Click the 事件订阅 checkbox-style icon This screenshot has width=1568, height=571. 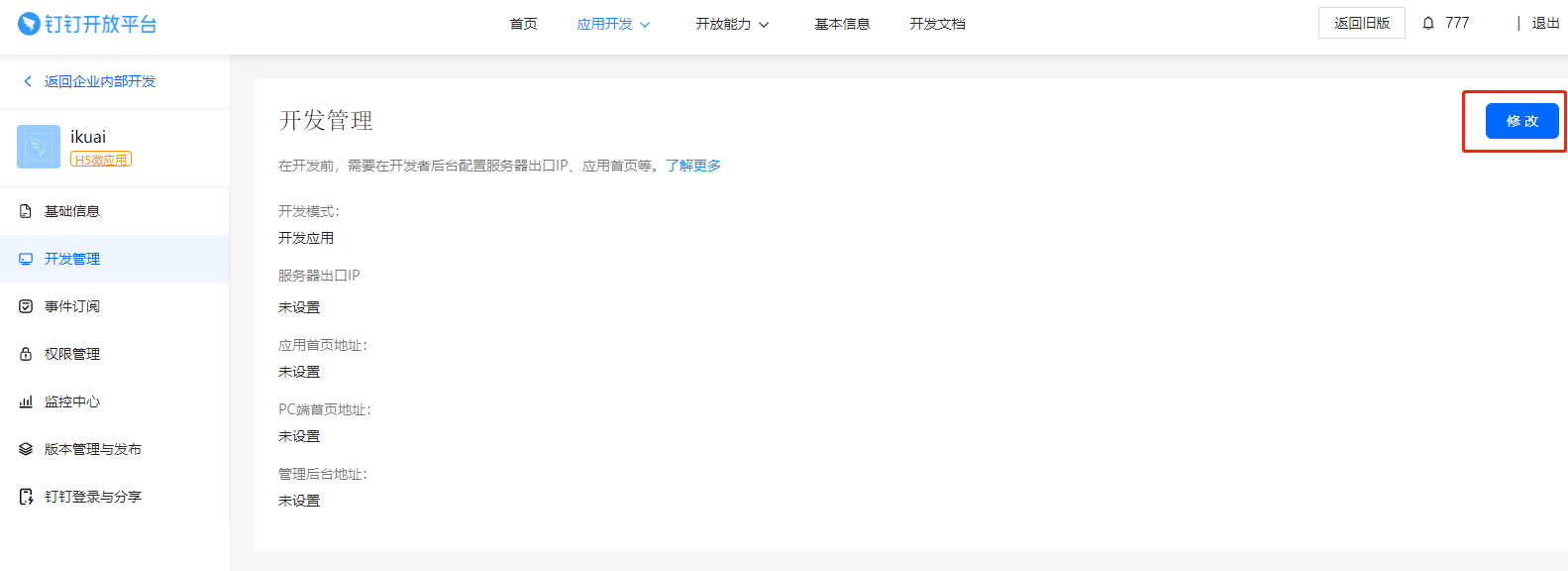[x=26, y=306]
